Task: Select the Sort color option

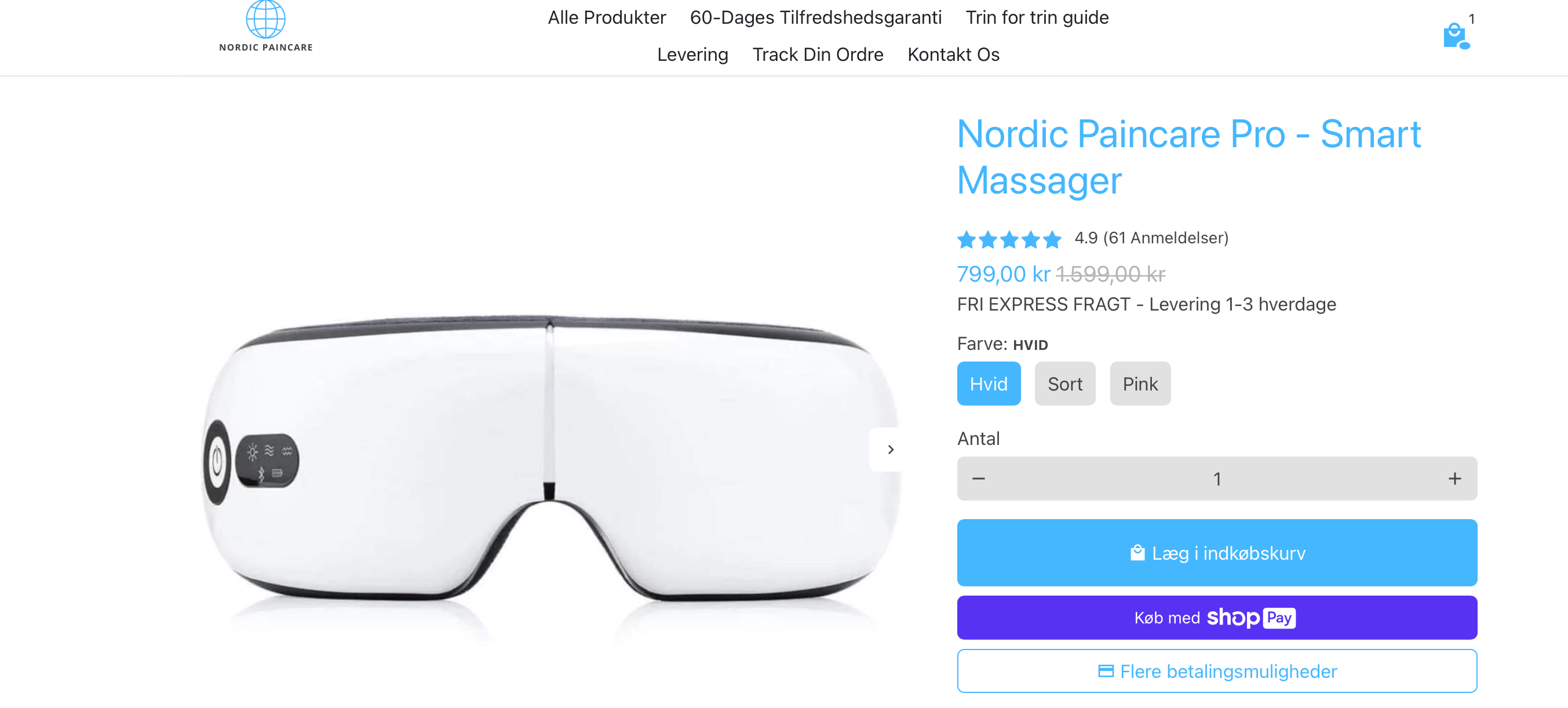Action: pos(1064,384)
